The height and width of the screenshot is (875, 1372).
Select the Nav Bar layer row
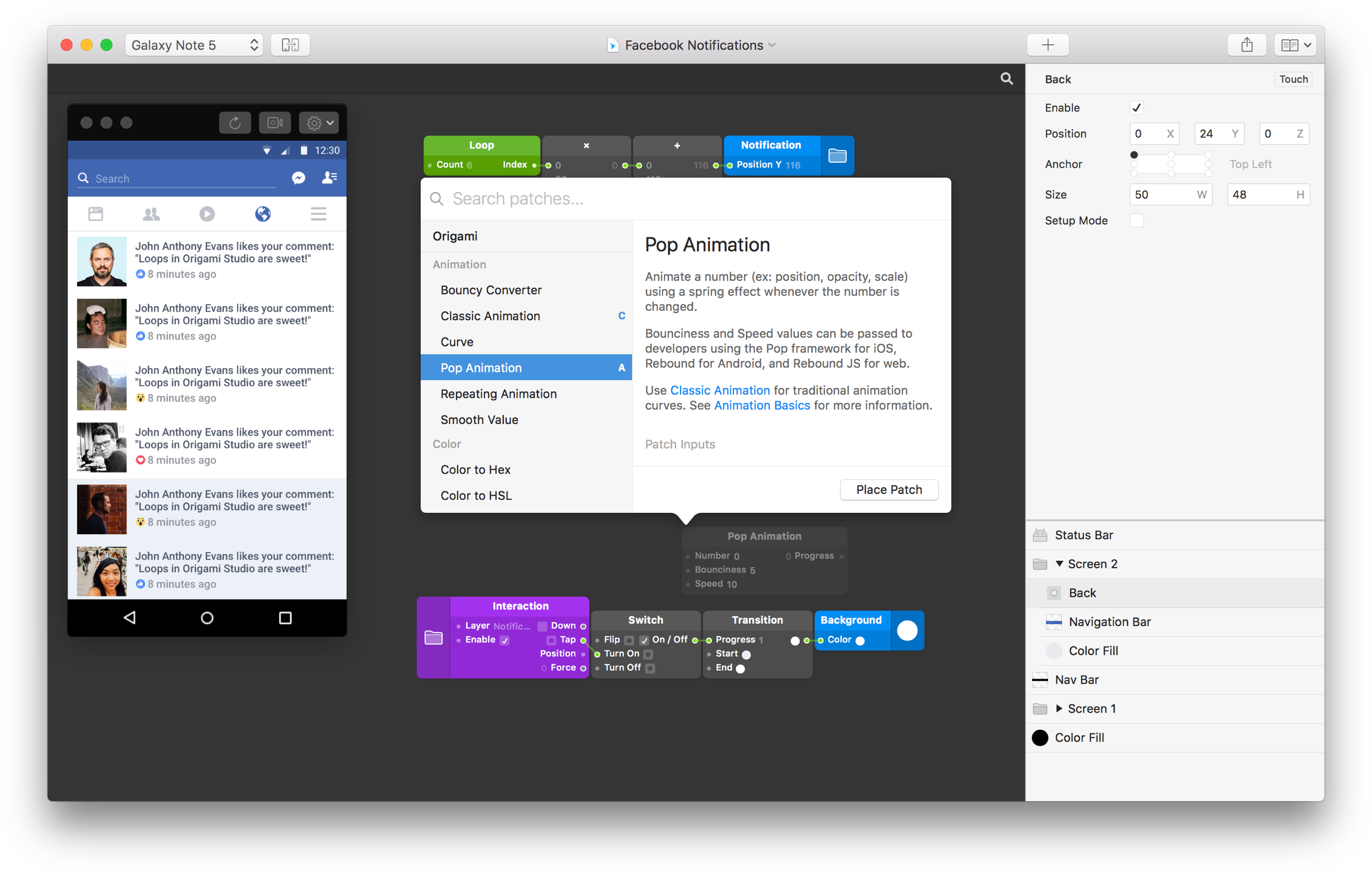coord(1175,680)
